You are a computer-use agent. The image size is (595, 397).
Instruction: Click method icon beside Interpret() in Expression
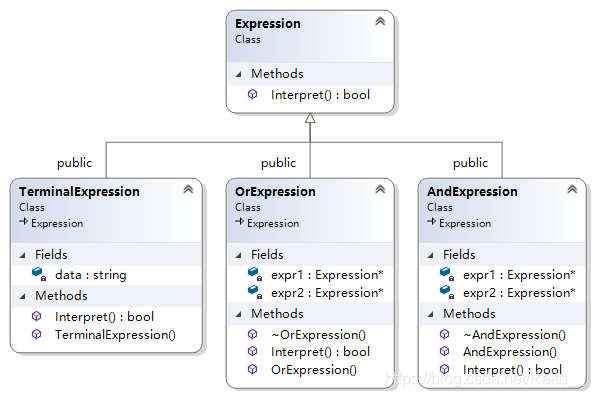(252, 94)
